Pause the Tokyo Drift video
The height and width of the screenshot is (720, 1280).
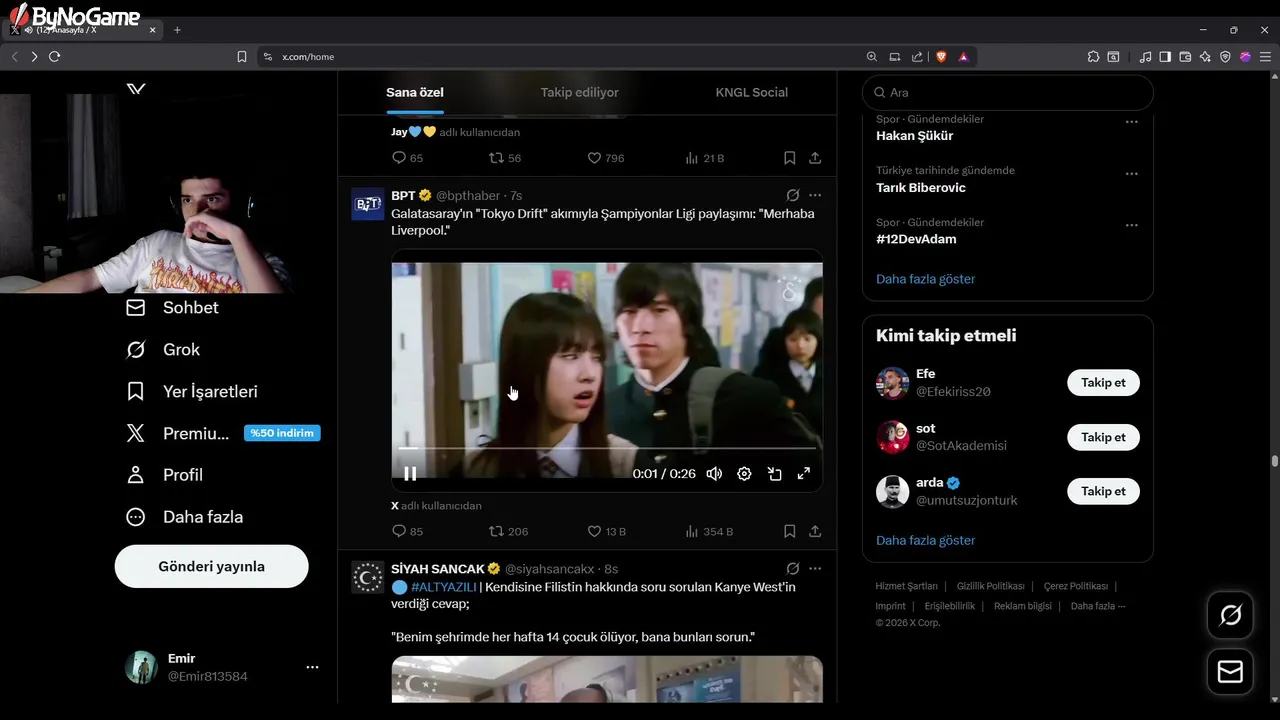point(410,474)
